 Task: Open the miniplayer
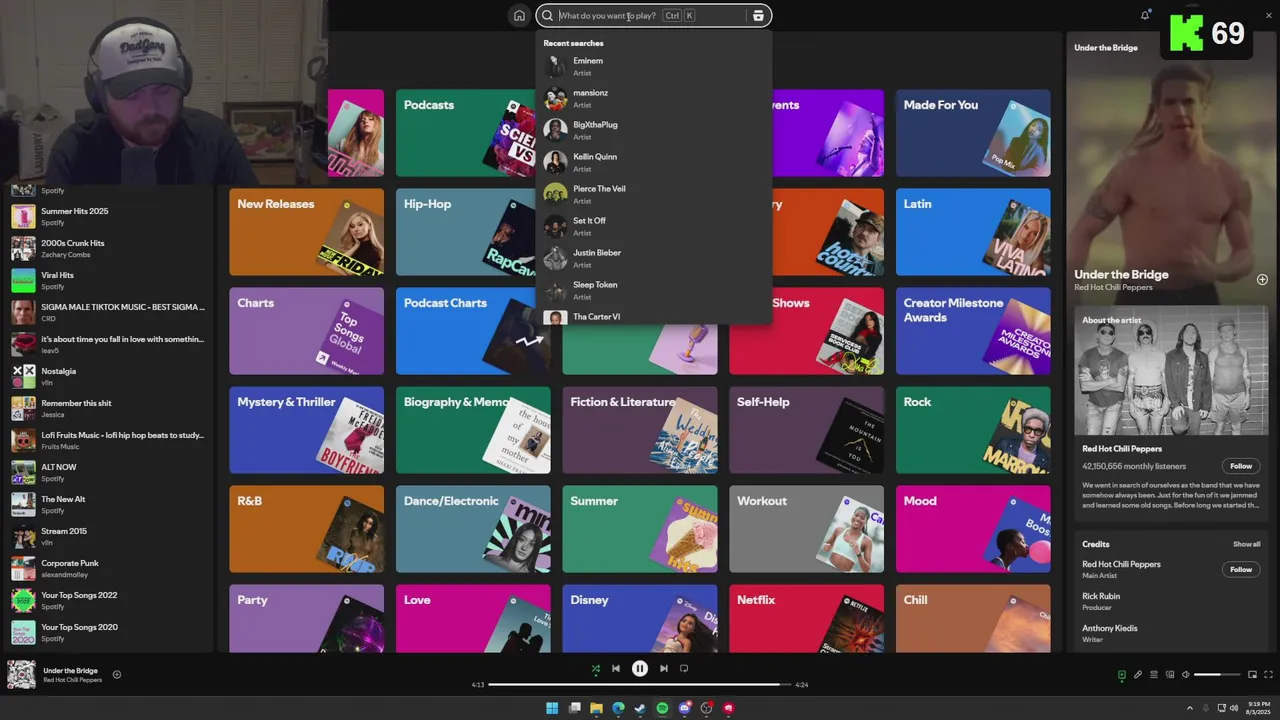[x=1252, y=675]
